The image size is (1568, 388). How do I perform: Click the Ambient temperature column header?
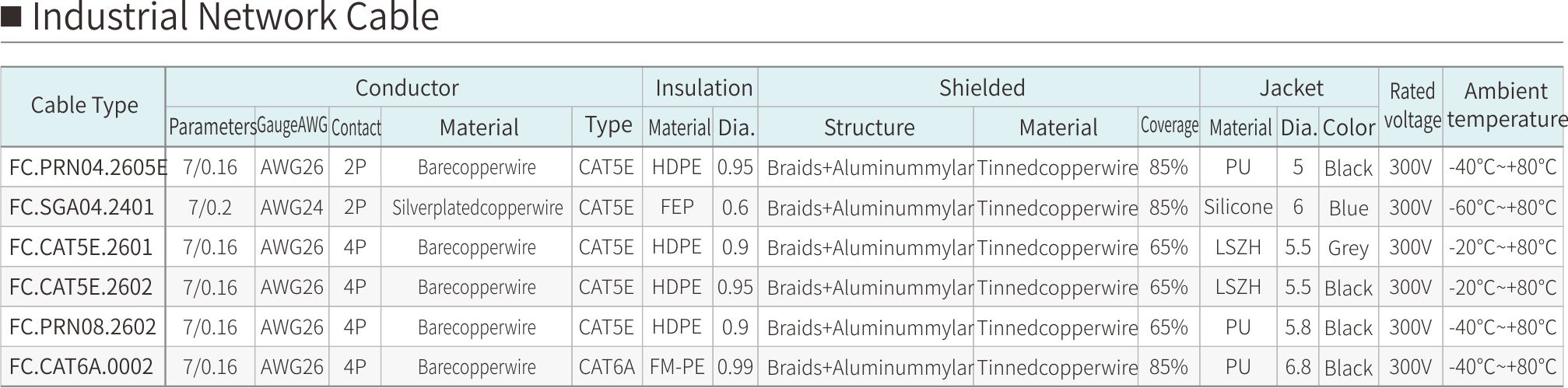tap(1506, 106)
